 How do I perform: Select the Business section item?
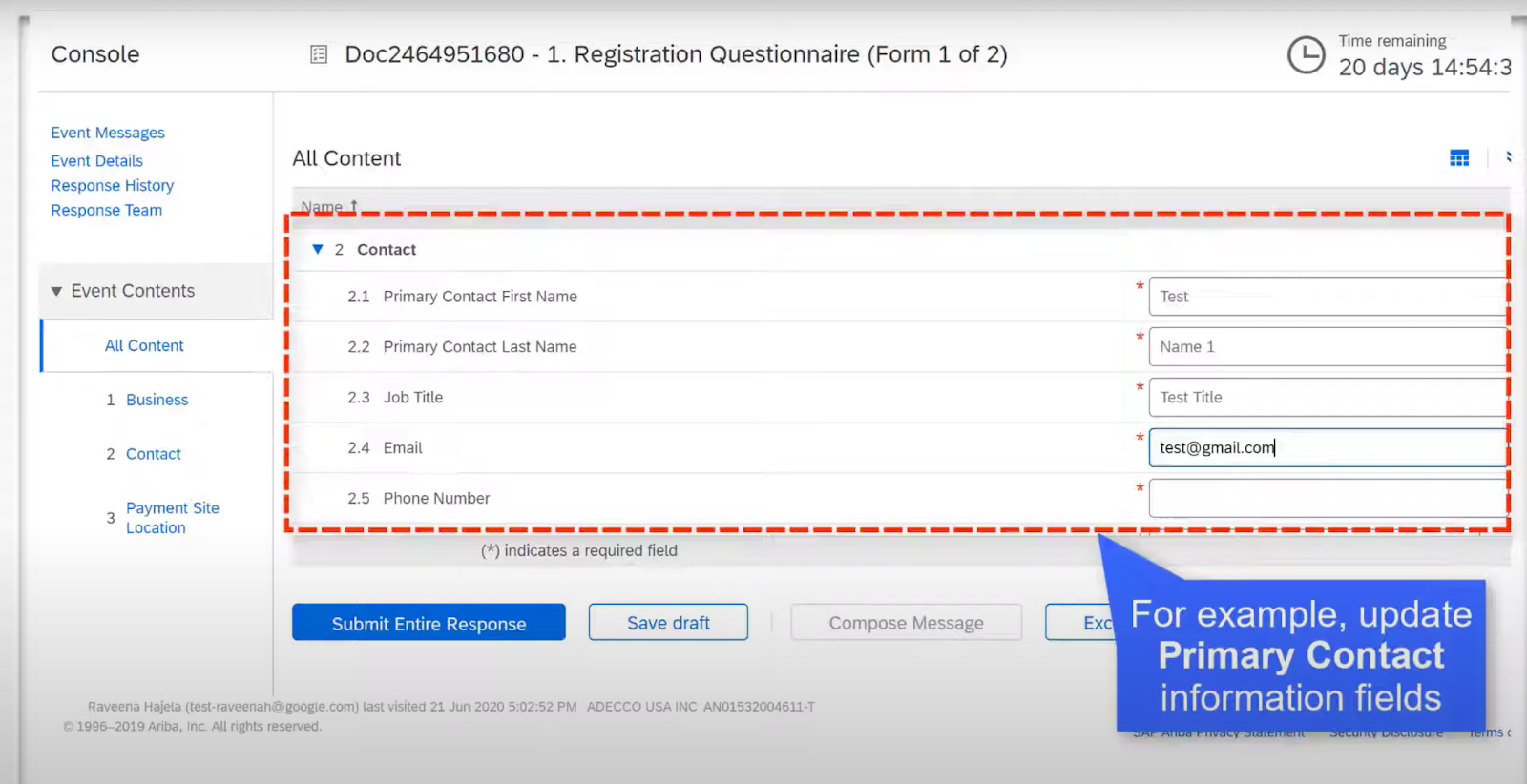tap(157, 400)
